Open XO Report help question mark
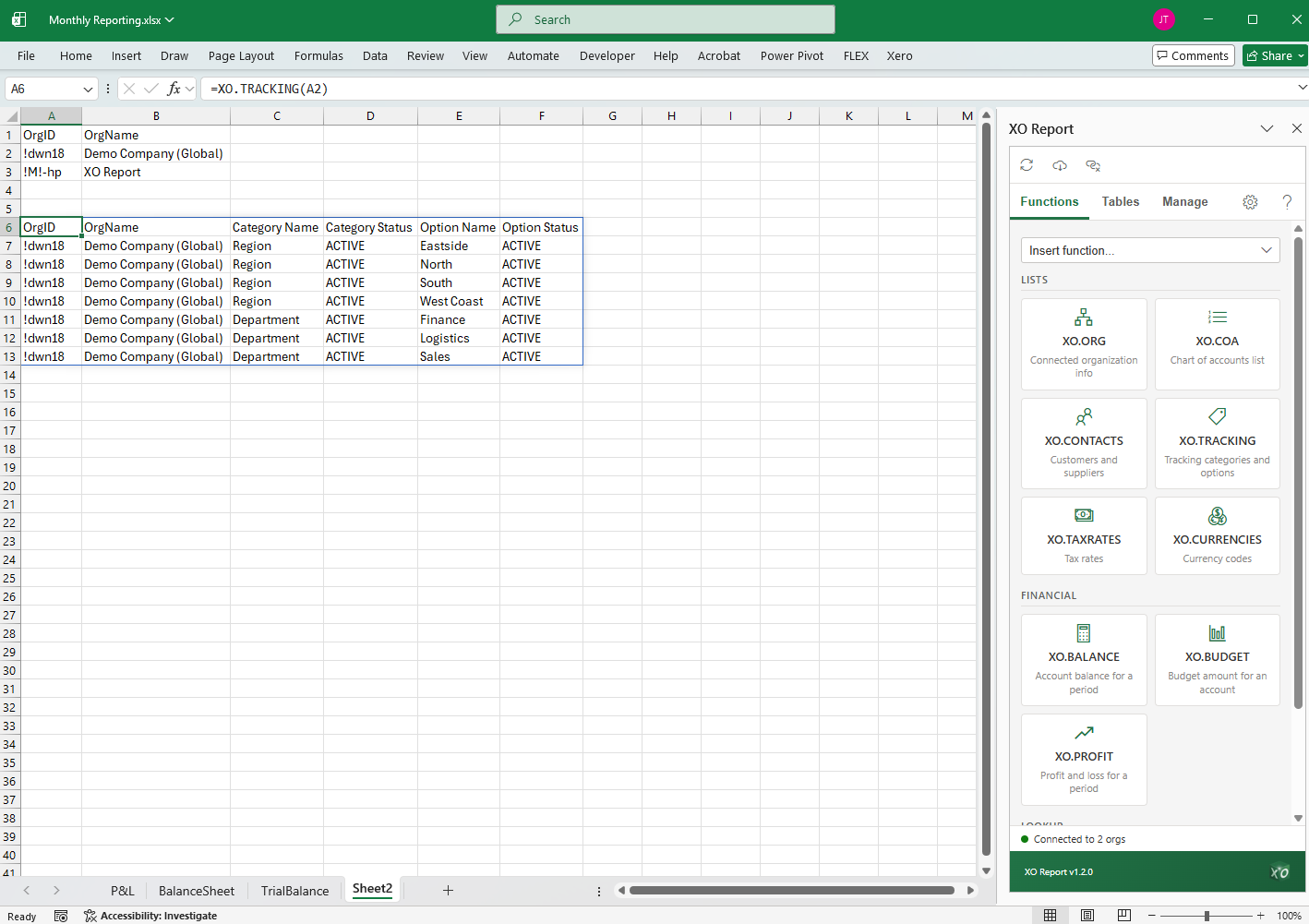Screen dimensions: 1309x924 [1287, 202]
